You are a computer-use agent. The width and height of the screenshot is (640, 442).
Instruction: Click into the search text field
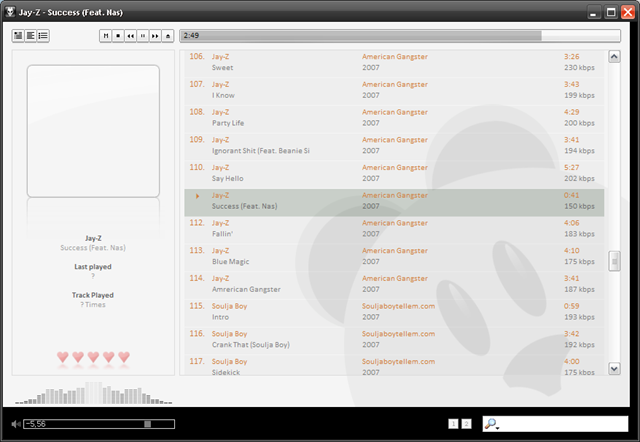(x=563, y=424)
